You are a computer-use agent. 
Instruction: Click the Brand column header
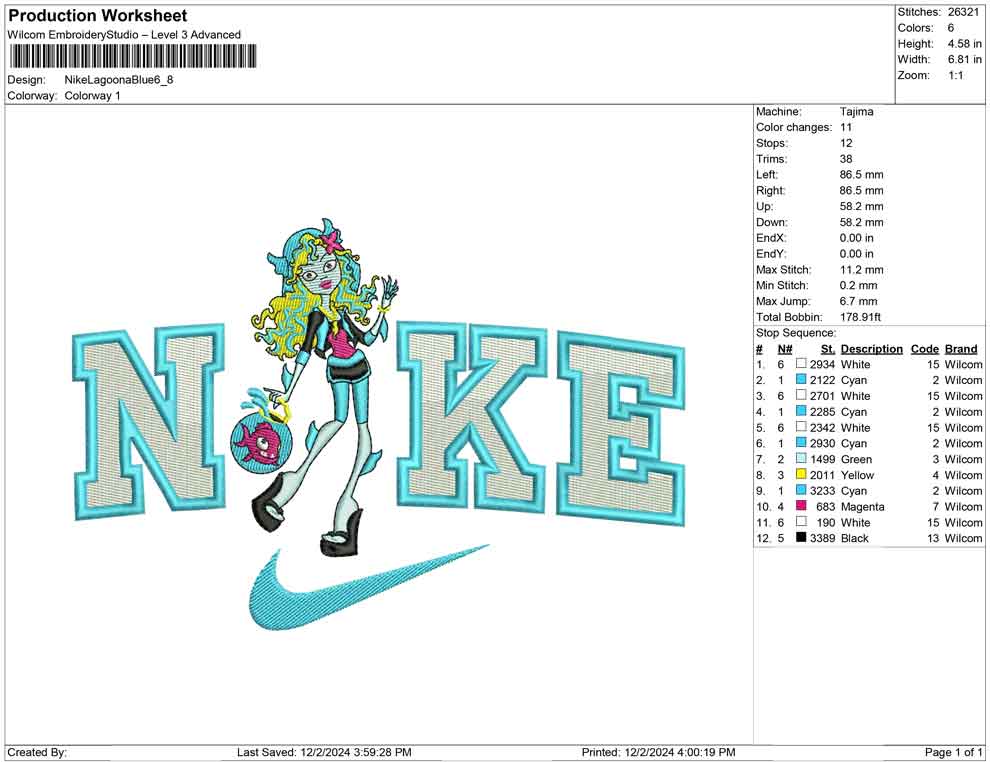pos(961,348)
